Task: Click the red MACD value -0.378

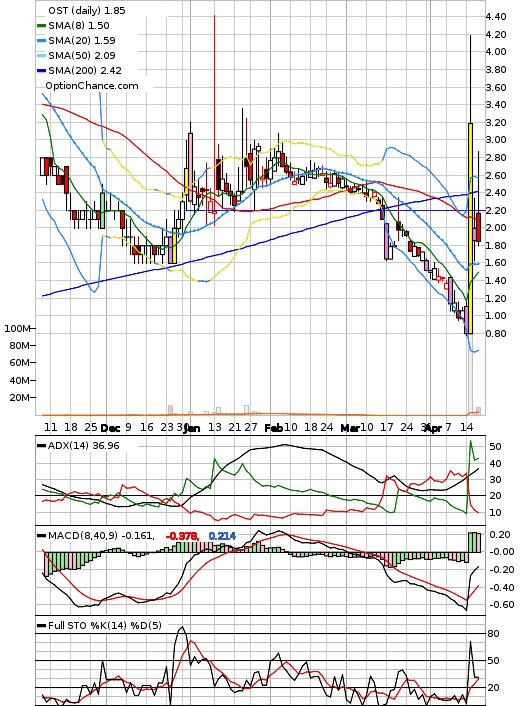Action: point(183,536)
